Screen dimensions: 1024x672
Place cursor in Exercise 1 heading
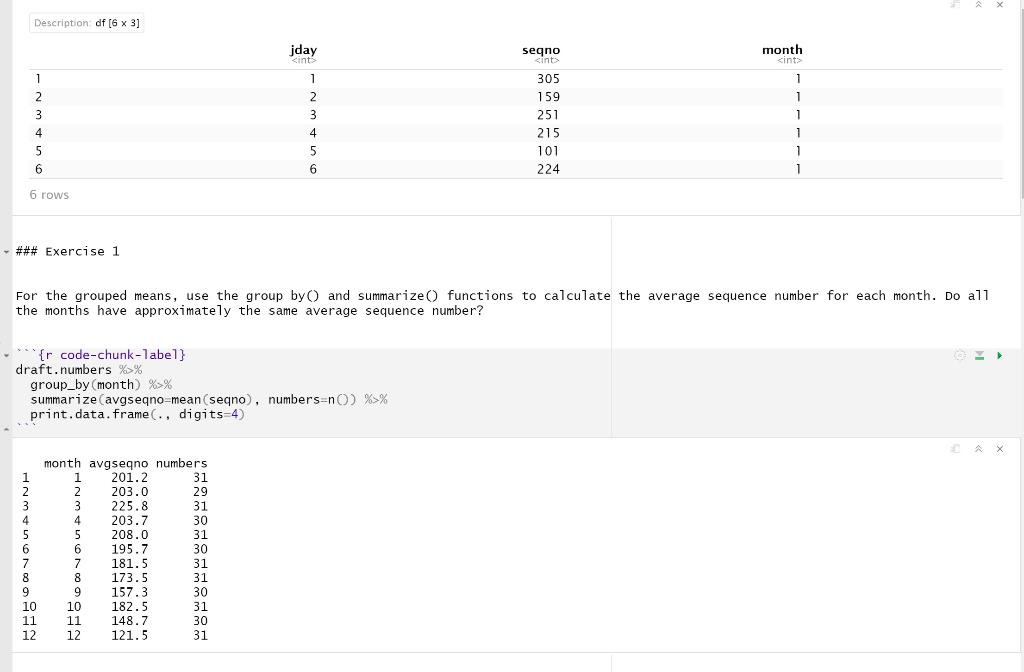pos(67,251)
